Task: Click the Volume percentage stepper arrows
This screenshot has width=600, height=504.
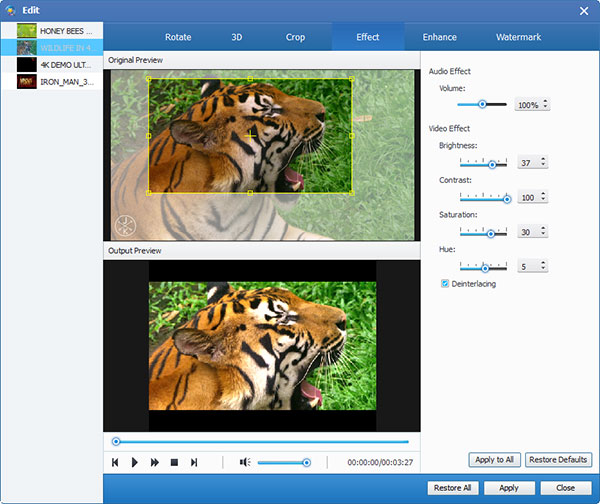Action: click(545, 104)
